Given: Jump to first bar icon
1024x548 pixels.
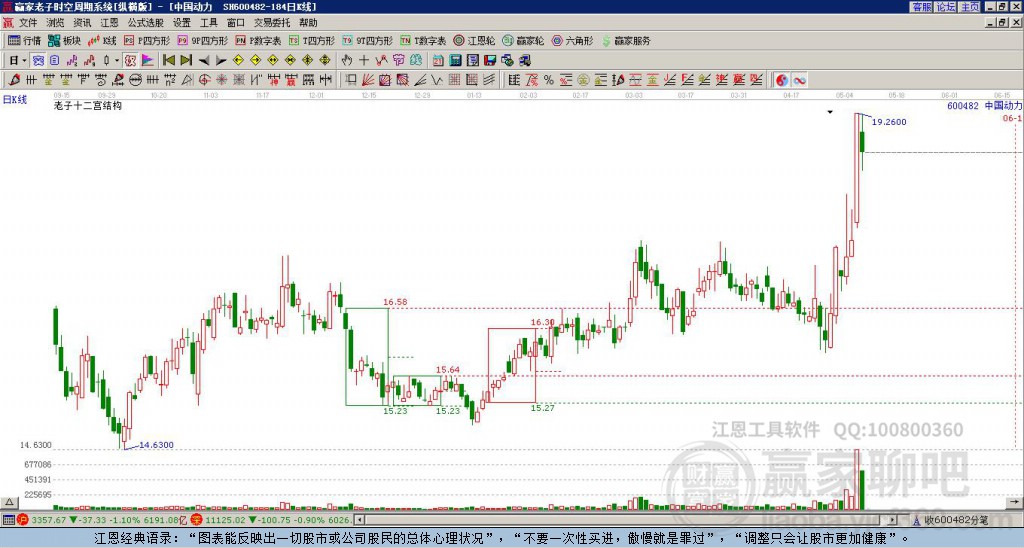Looking at the screenshot, I should click(168, 61).
